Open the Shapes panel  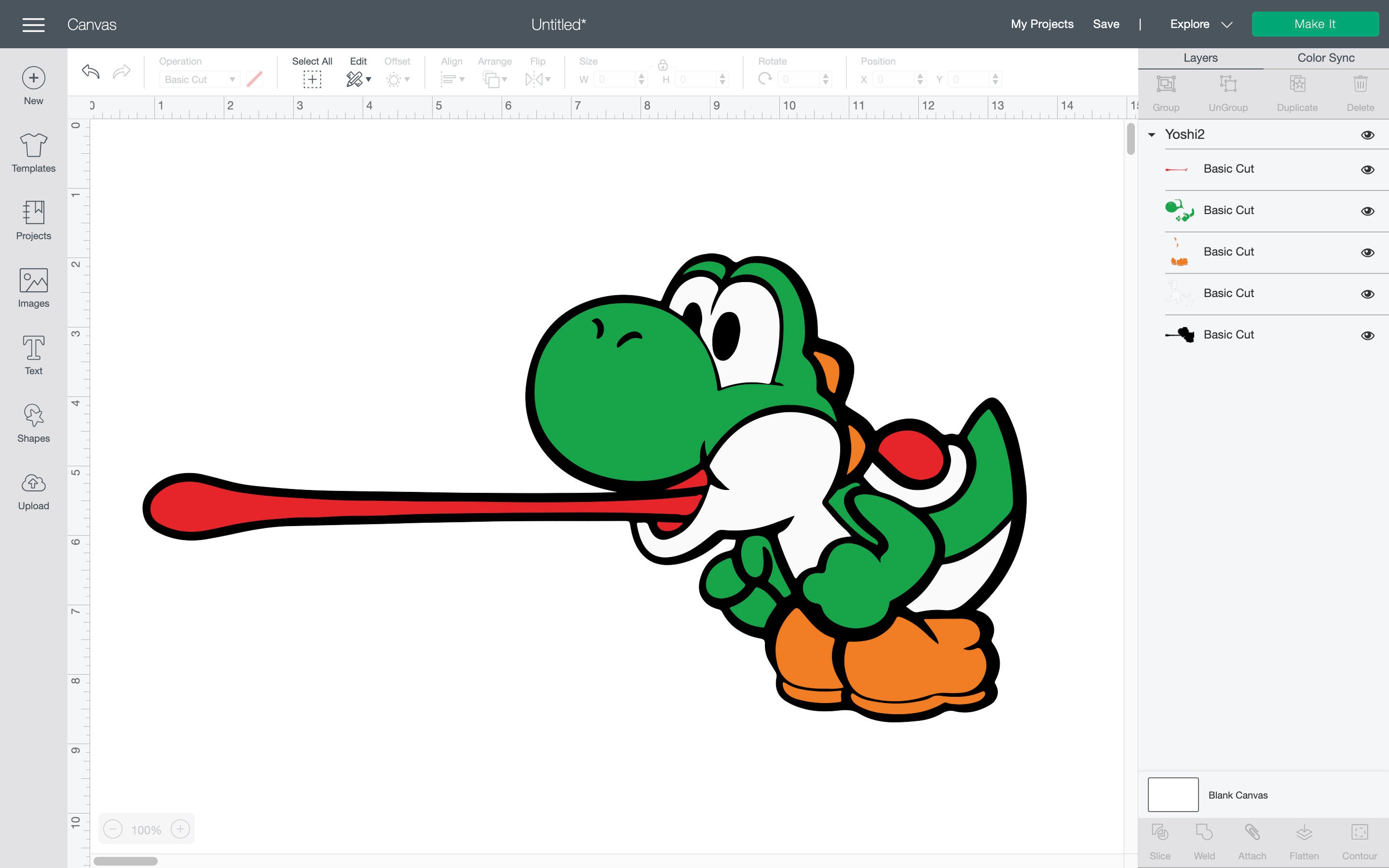pyautogui.click(x=33, y=423)
